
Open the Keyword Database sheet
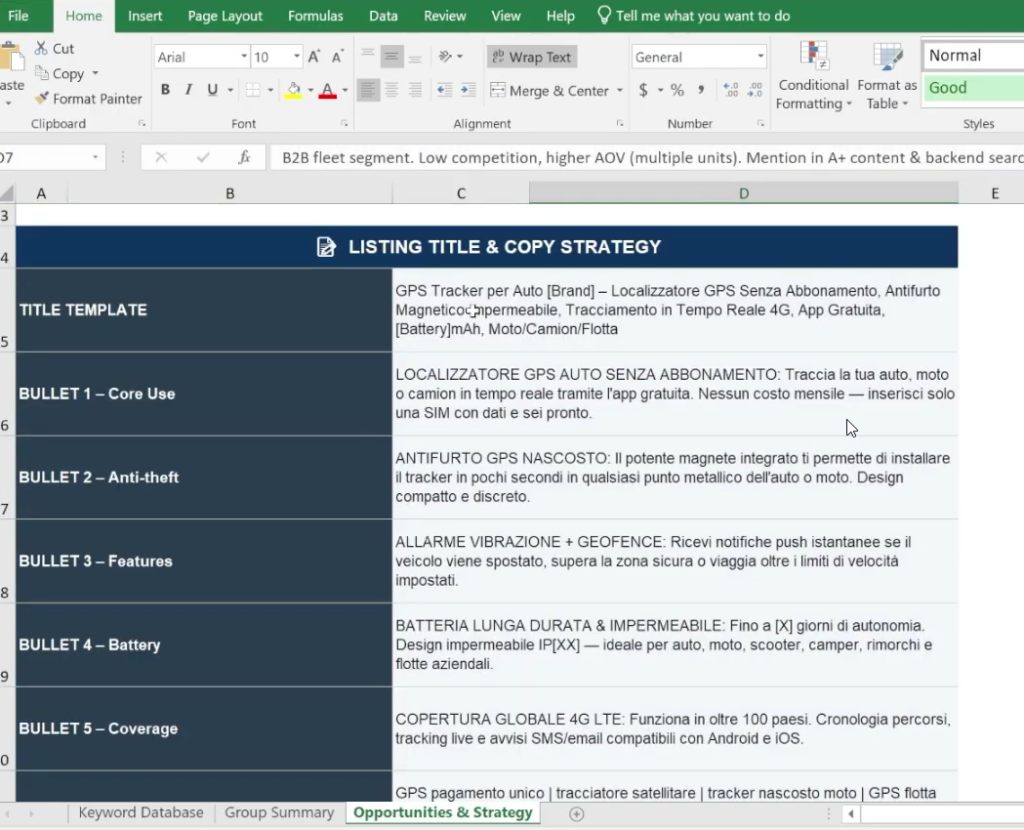coord(140,812)
